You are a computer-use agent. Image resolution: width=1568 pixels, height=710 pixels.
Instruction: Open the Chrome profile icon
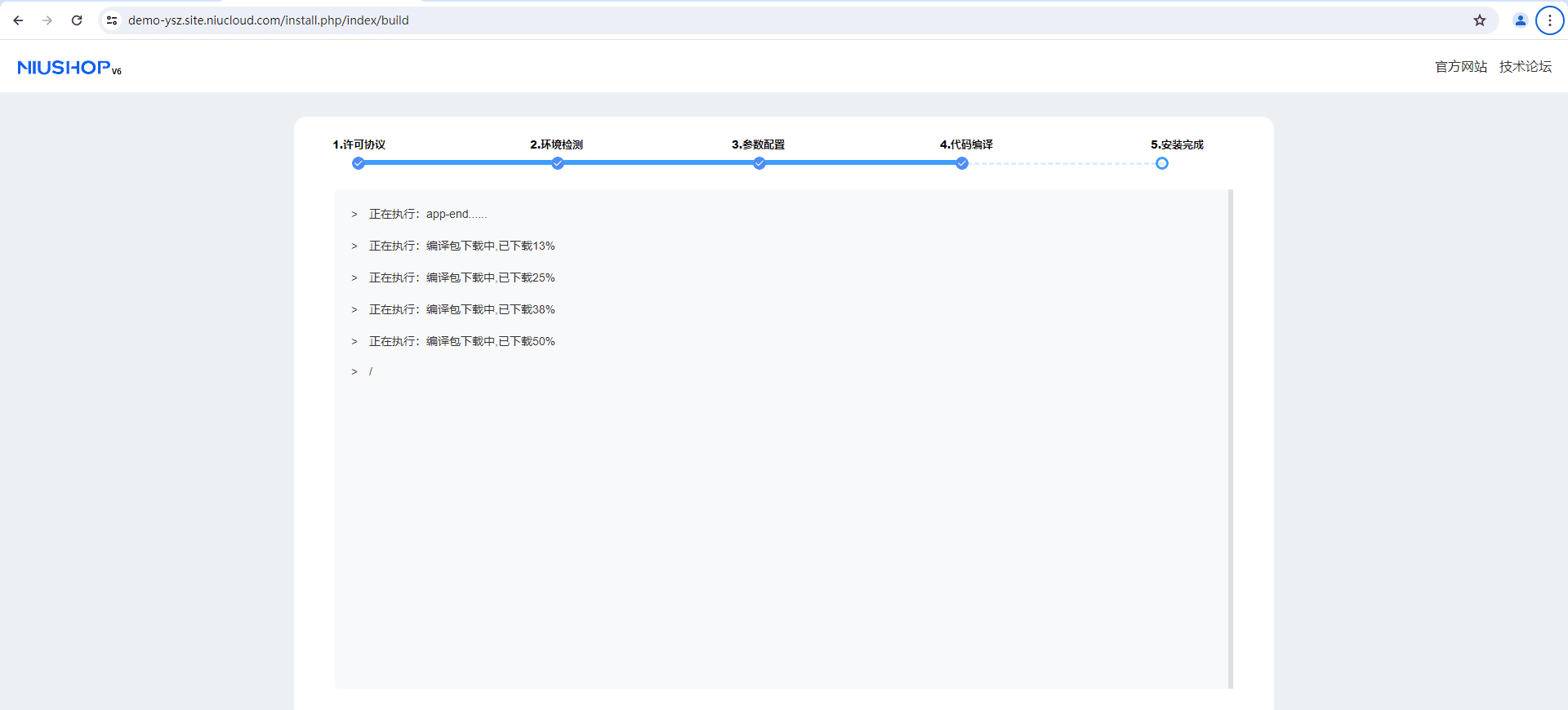(1520, 20)
